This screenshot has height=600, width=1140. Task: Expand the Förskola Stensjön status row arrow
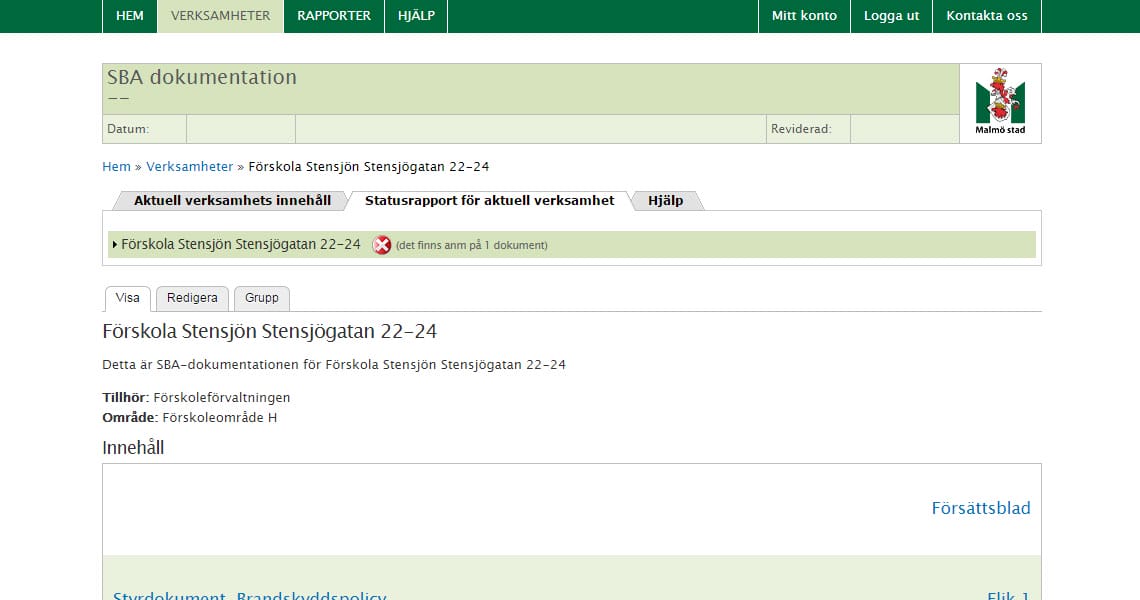pyautogui.click(x=115, y=245)
